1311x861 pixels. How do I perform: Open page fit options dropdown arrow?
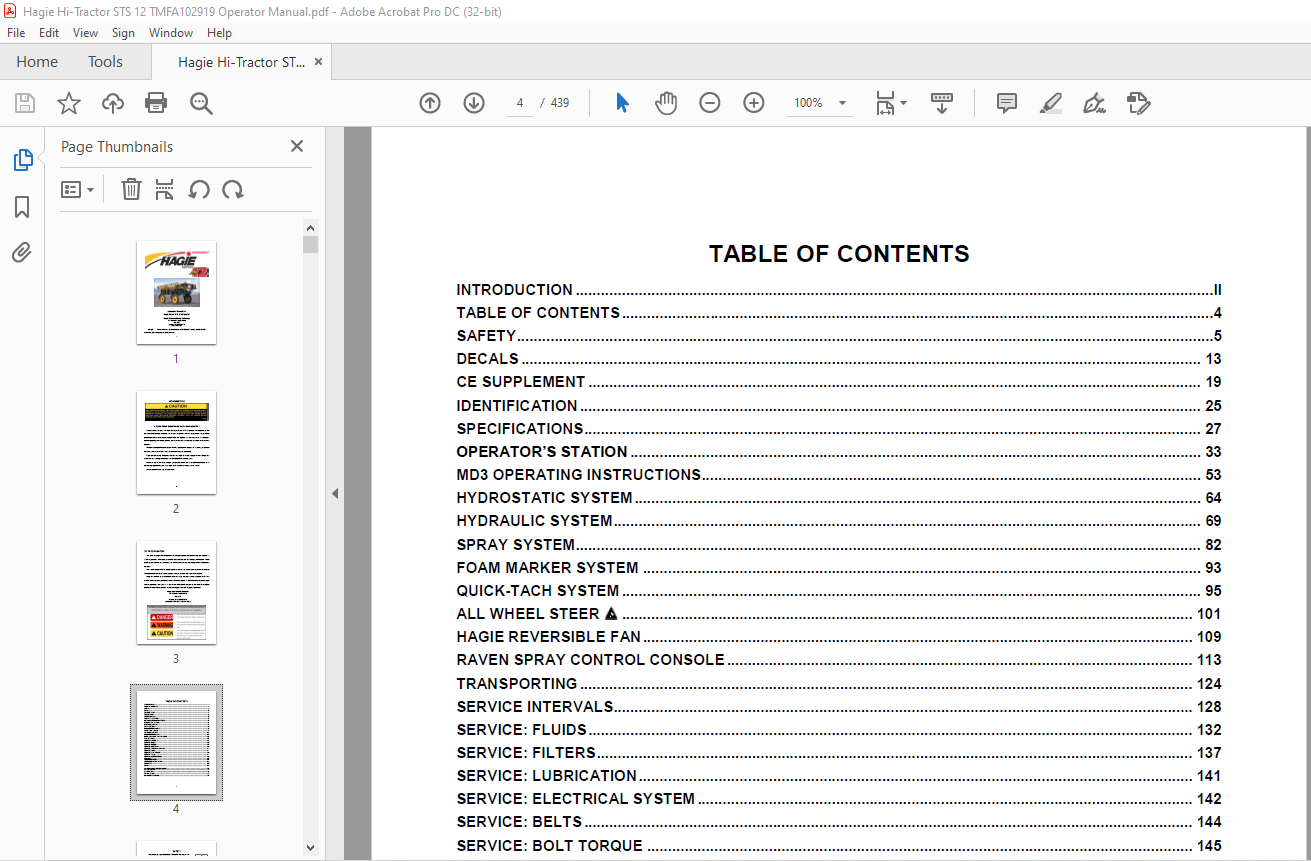pyautogui.click(x=904, y=103)
